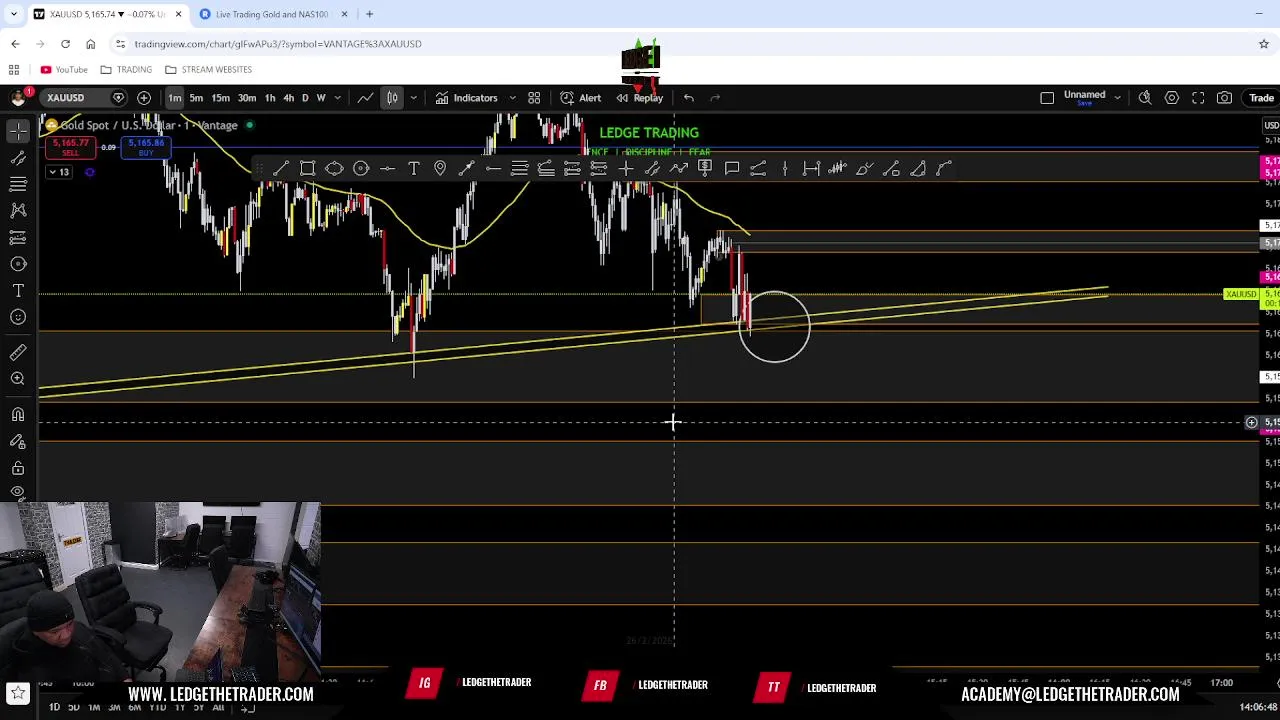Image resolution: width=1280 pixels, height=720 pixels.
Task: Switch to the W weekly timeframe
Action: pyautogui.click(x=321, y=98)
